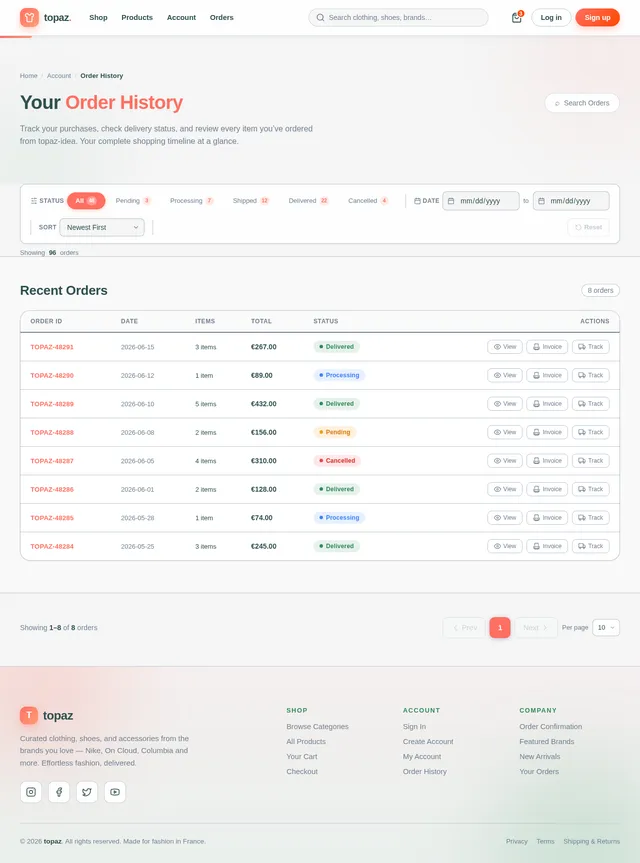Click the Home breadcrumb link
640x863 pixels.
point(29,76)
